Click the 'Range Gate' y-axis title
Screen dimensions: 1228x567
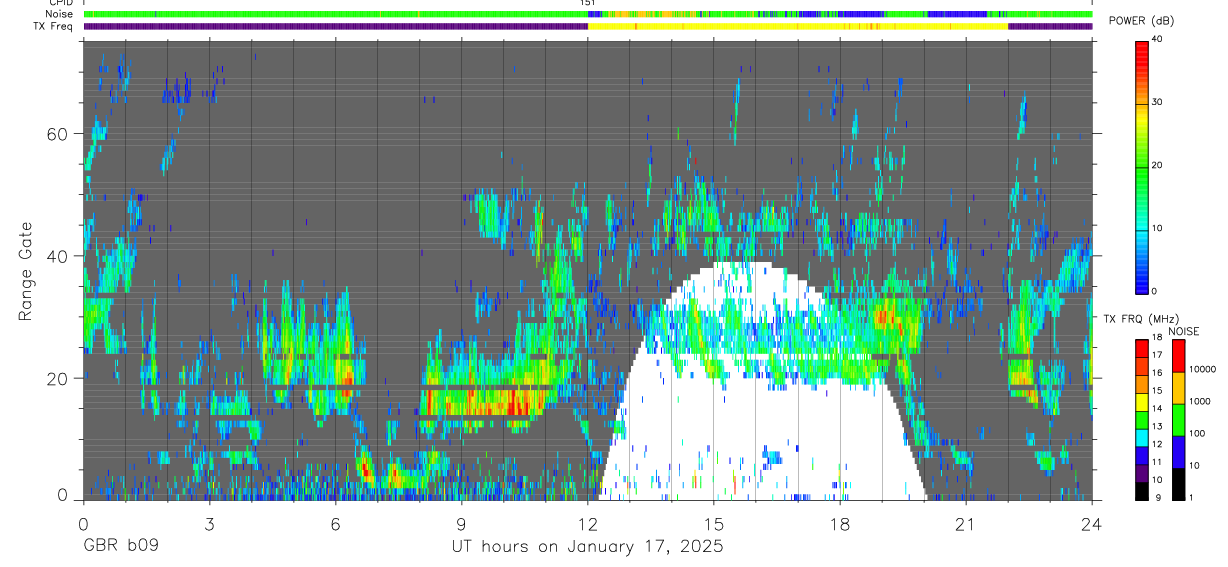click(x=26, y=271)
